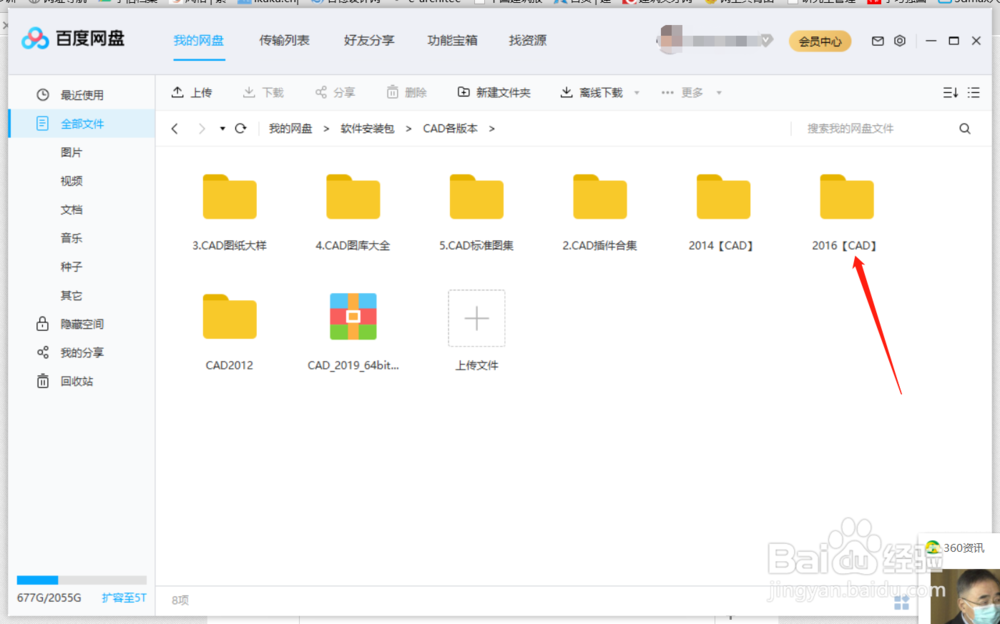Click the sort order icon

[950, 93]
